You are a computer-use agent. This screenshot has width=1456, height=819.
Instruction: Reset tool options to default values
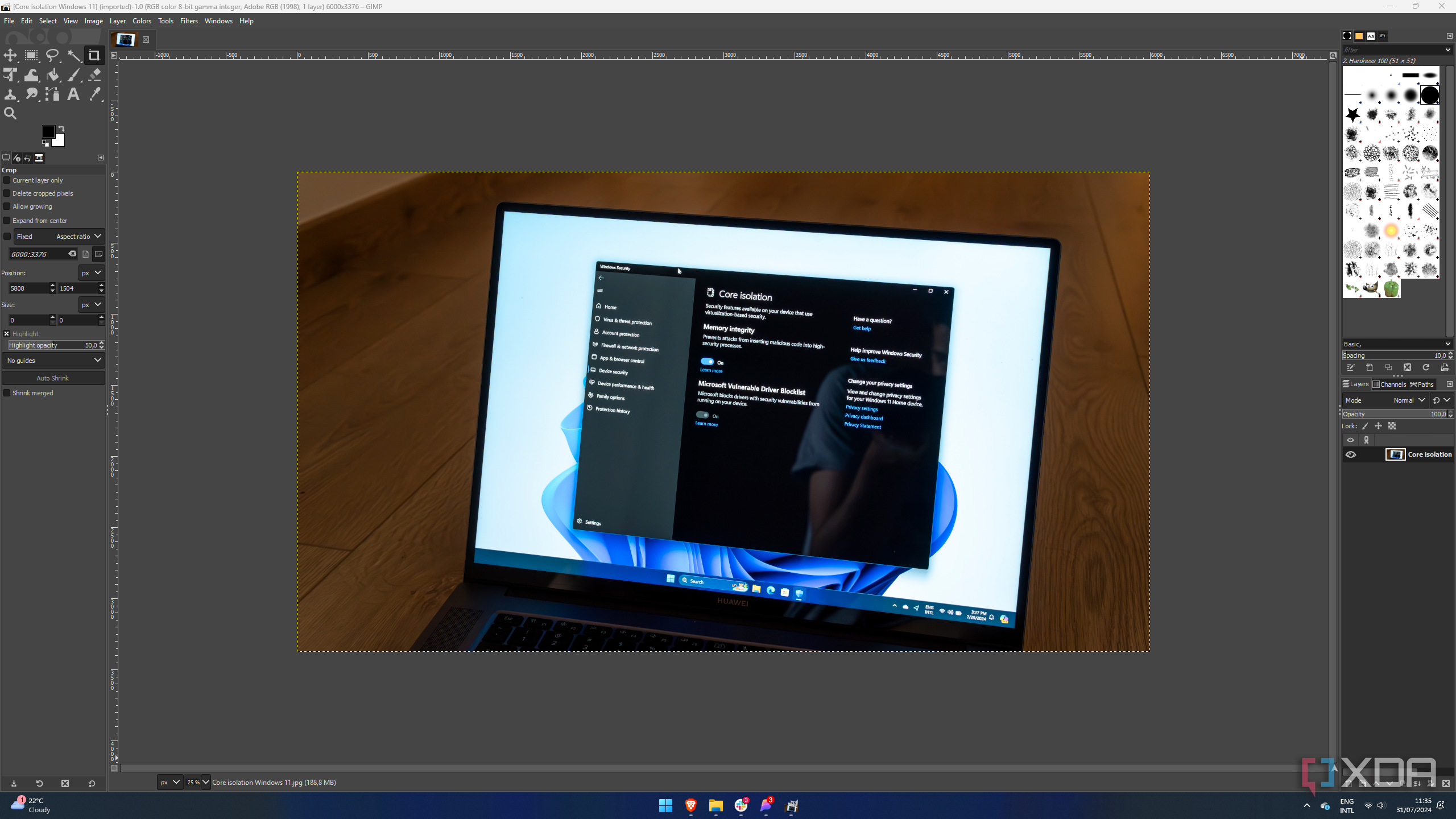tap(92, 783)
